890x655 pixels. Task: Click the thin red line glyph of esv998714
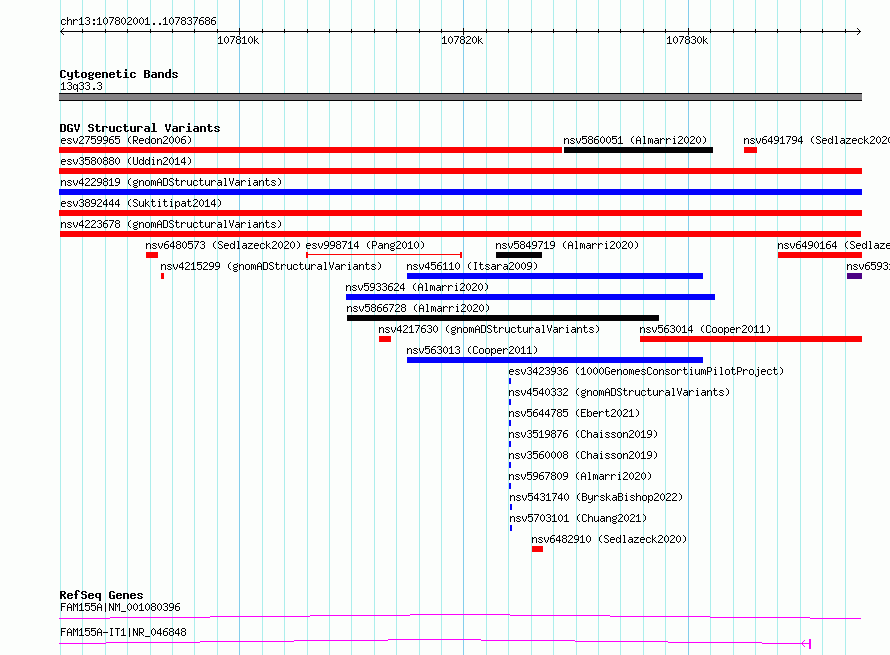click(x=384, y=255)
